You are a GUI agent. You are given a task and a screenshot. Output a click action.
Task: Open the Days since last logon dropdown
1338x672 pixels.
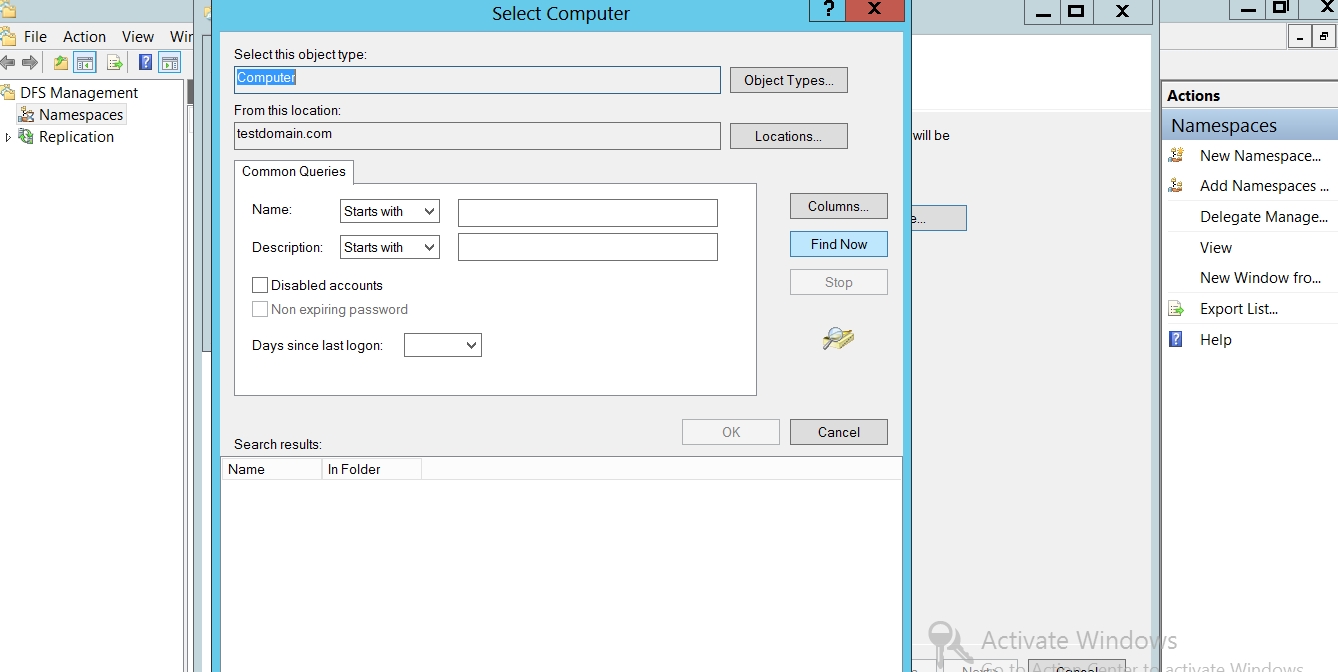(442, 345)
